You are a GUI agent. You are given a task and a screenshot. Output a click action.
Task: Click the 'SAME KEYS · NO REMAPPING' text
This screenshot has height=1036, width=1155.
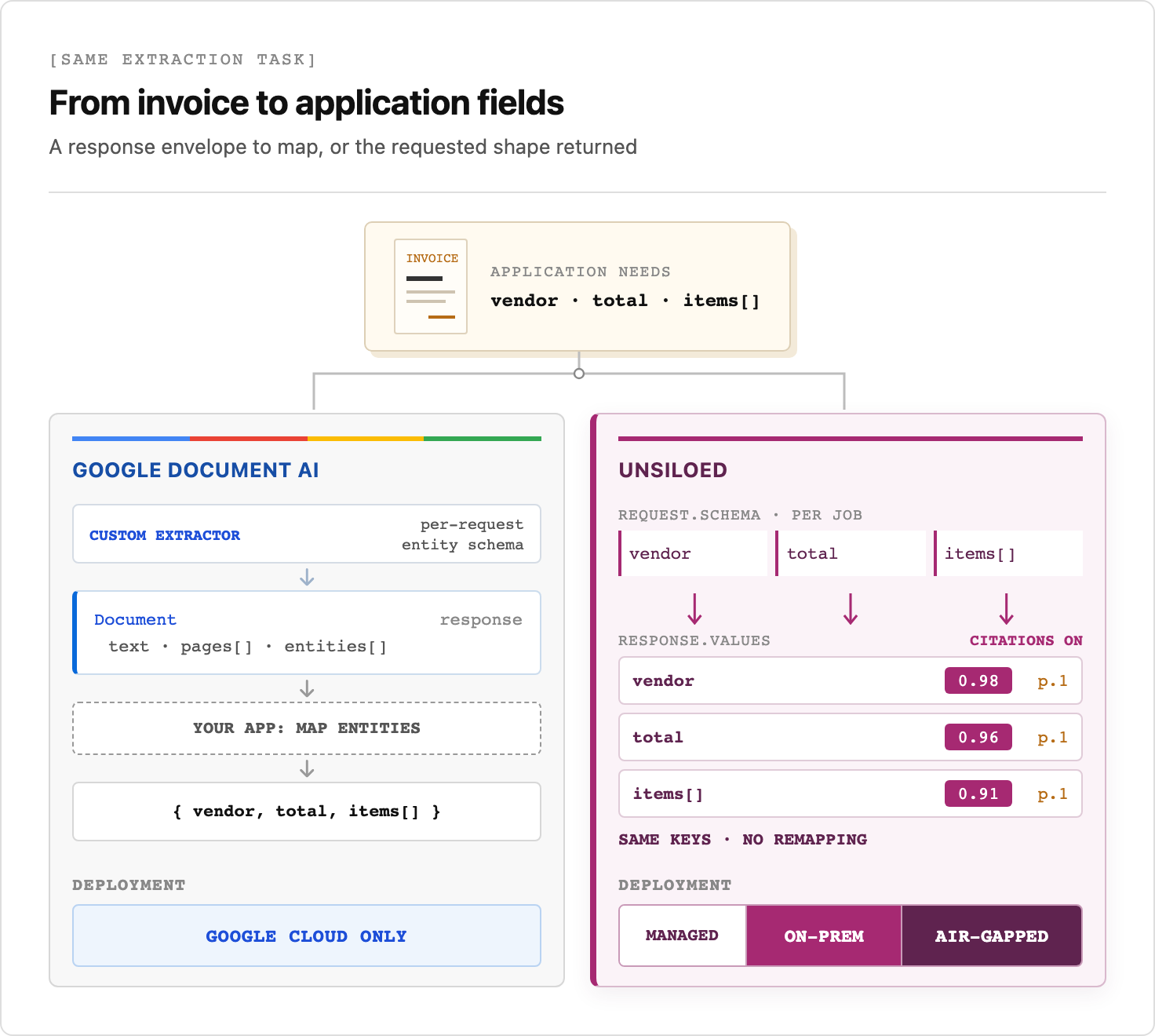click(743, 839)
